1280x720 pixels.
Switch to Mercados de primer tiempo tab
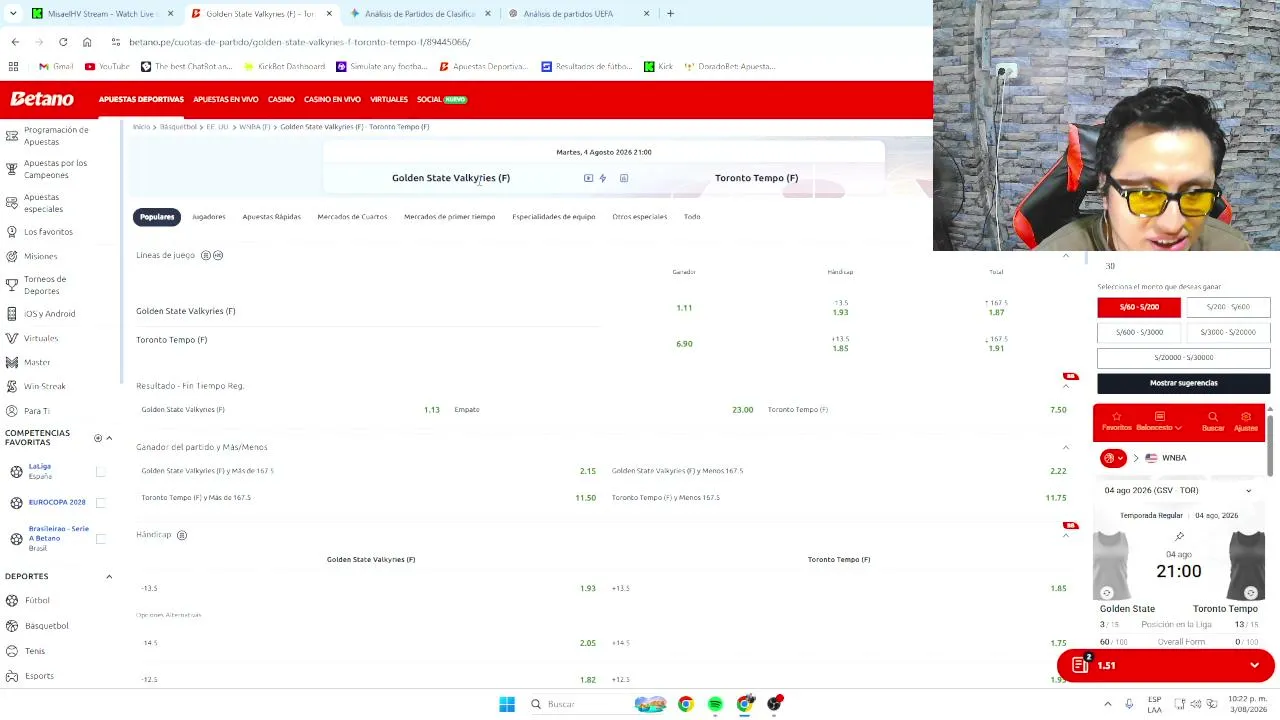pos(450,216)
